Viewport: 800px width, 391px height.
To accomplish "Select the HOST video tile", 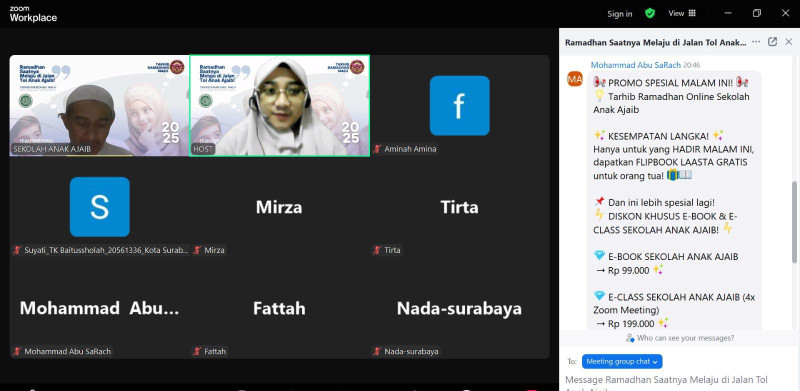I will tap(280, 106).
